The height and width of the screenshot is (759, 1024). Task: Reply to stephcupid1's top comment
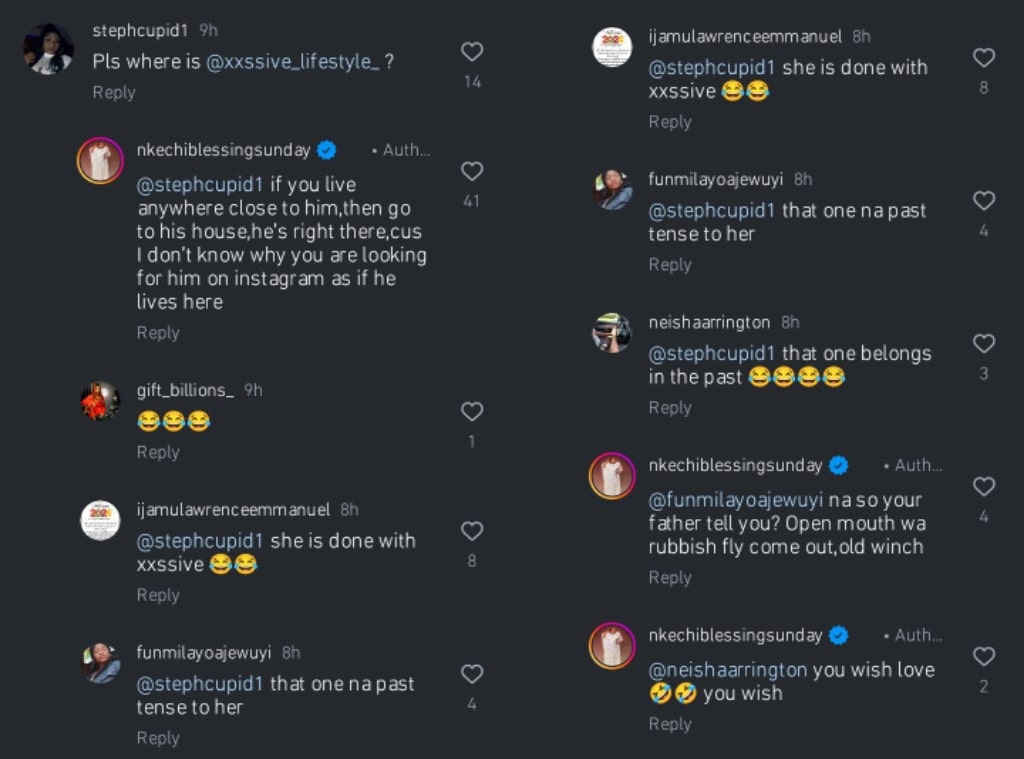point(114,92)
